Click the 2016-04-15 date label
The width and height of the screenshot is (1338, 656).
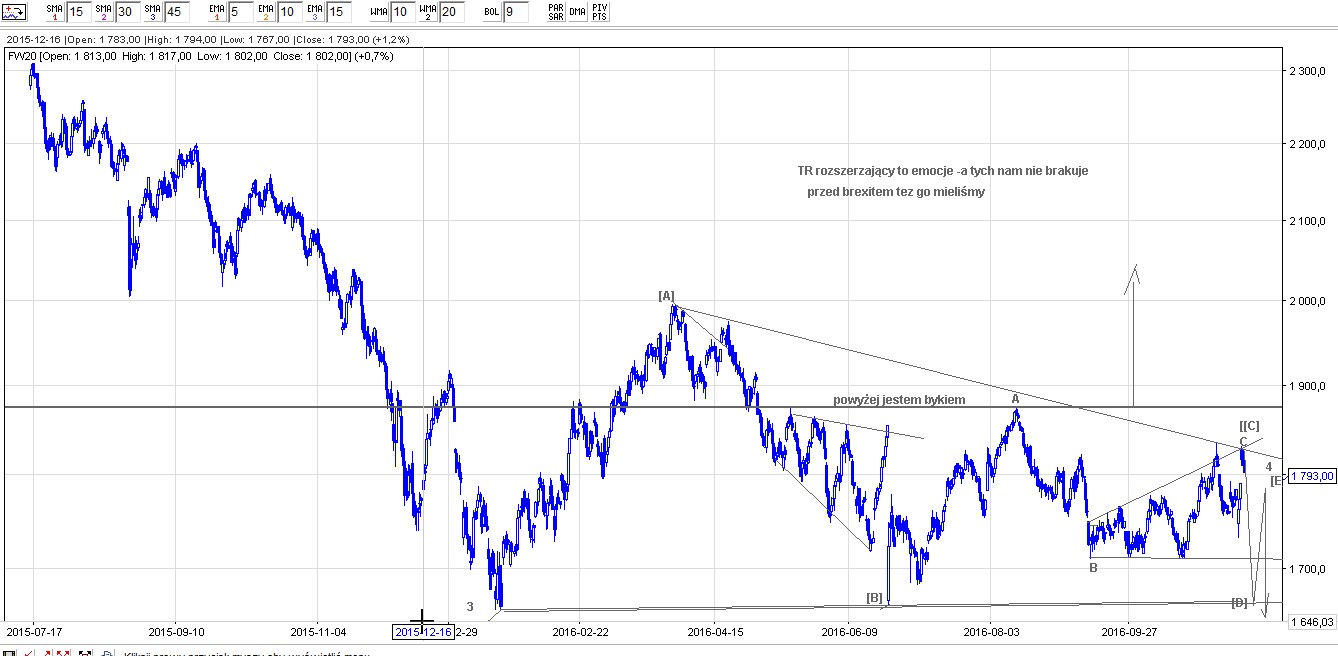(x=715, y=632)
